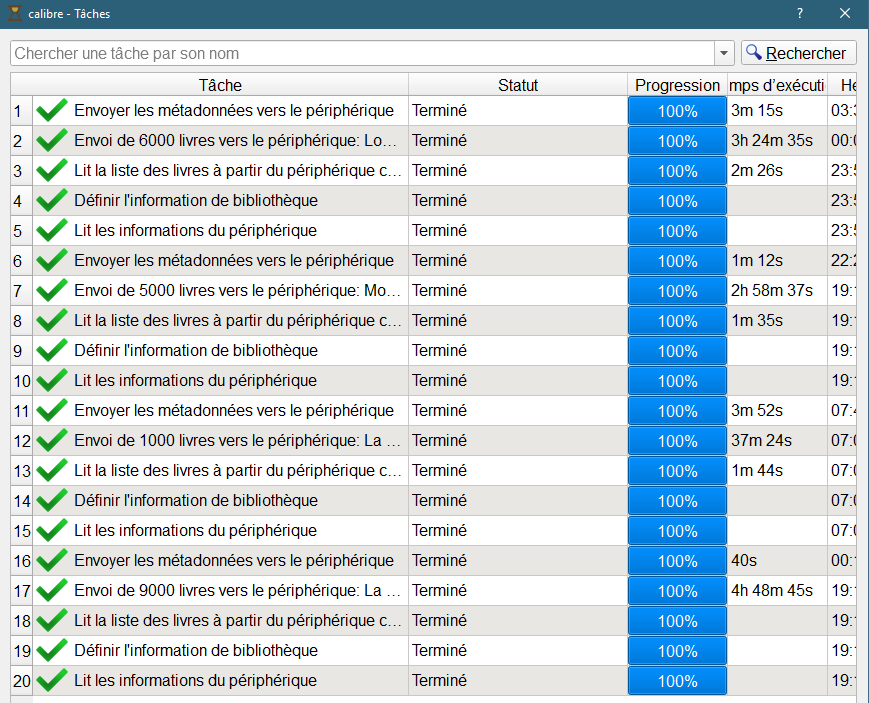
Task: Select row number 3 header
Action: click(22, 170)
